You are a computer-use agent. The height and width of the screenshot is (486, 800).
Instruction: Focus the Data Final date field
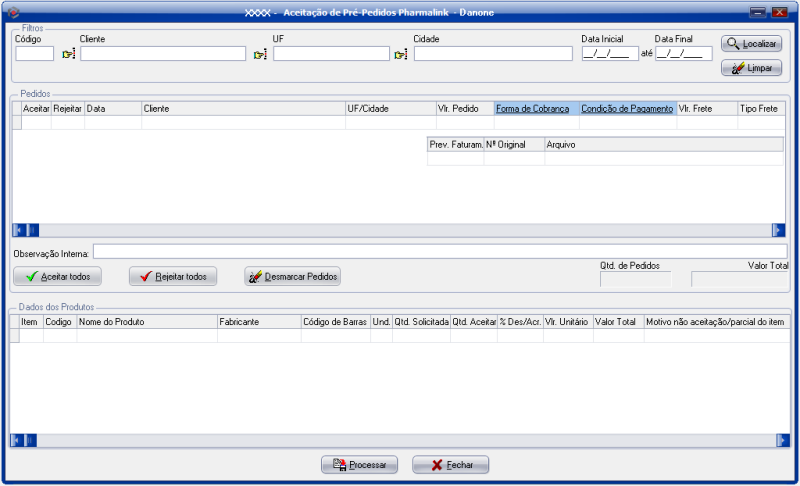click(683, 54)
